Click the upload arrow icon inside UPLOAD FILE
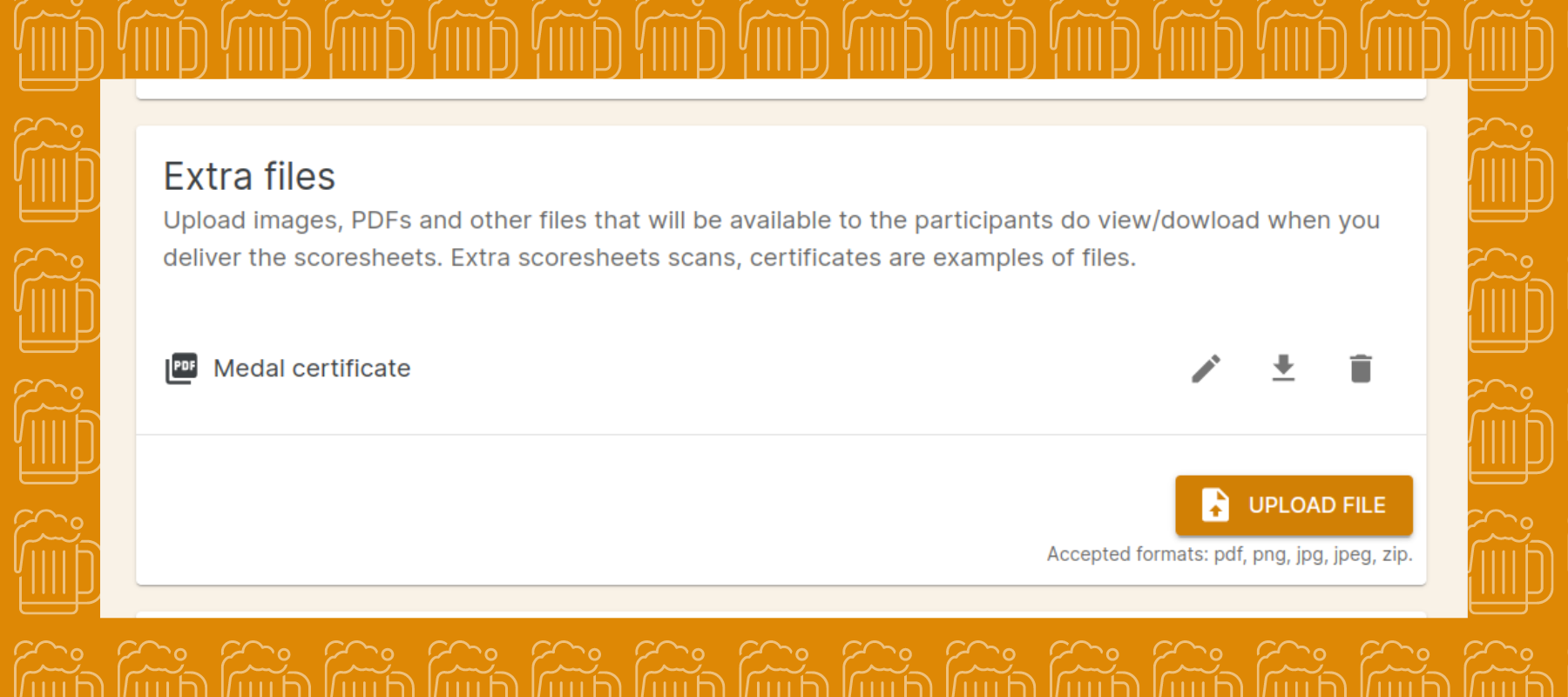Viewport: 1568px width, 697px height. pos(1214,505)
